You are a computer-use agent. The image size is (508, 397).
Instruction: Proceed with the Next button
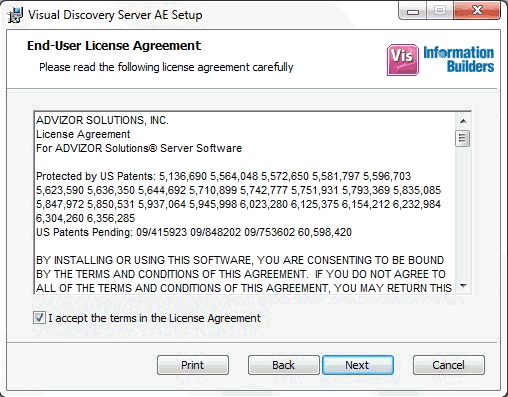tap(358, 365)
